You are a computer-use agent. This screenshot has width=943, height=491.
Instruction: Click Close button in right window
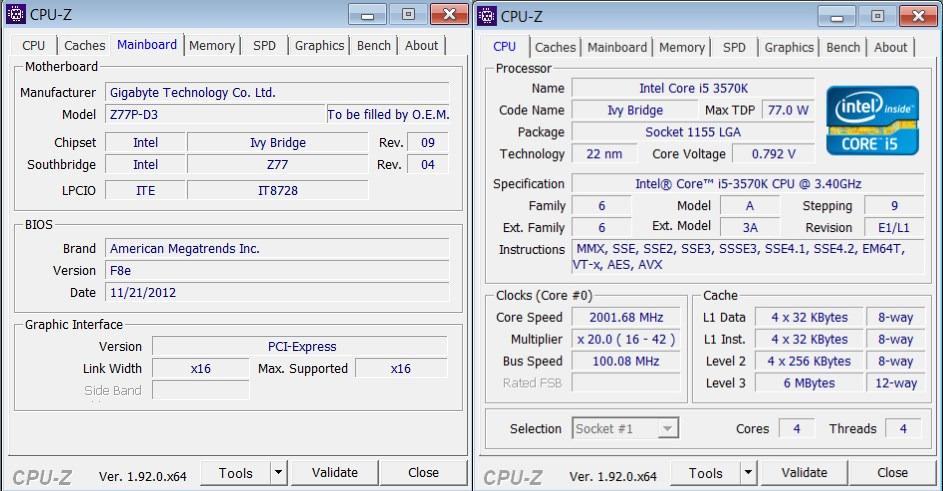point(892,473)
